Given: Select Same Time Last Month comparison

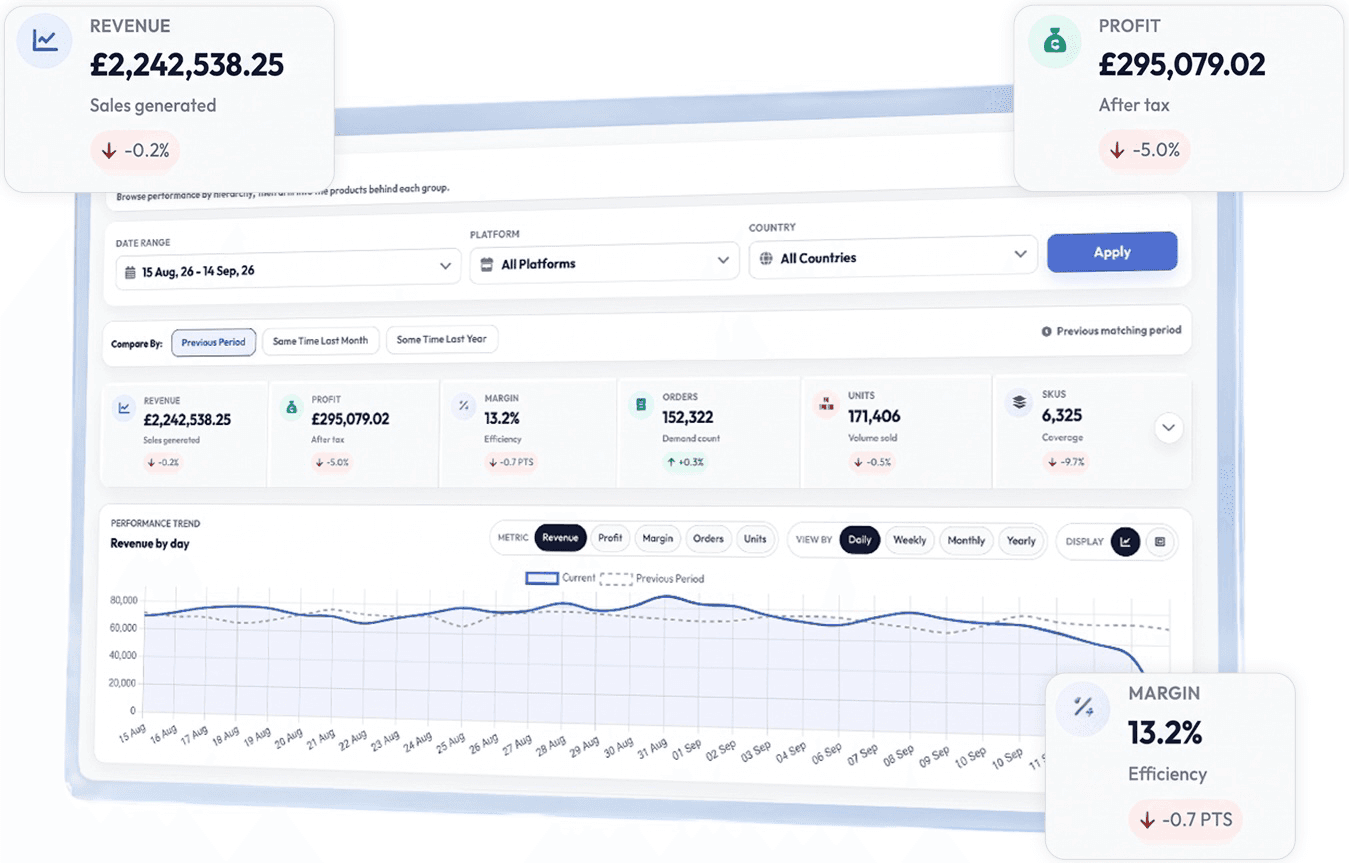Looking at the screenshot, I should [x=320, y=341].
